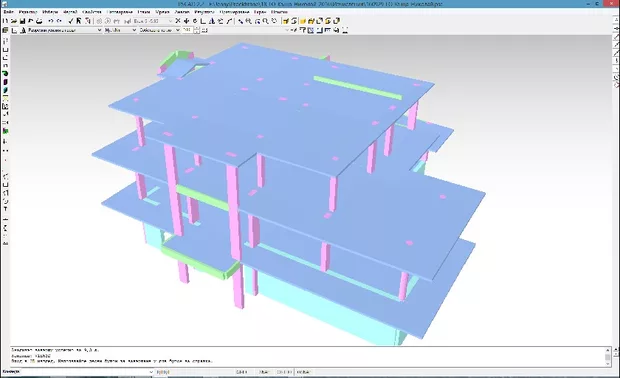Expand the command line dropdown arrow
The image size is (620, 378).
151,372
